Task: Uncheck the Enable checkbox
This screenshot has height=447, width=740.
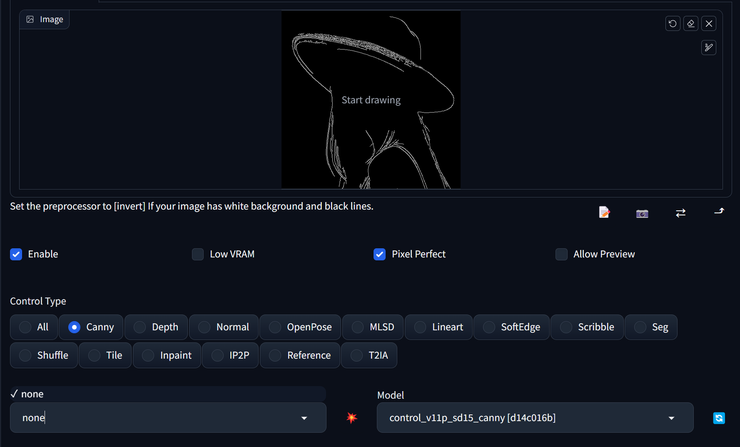Action: click(x=16, y=254)
